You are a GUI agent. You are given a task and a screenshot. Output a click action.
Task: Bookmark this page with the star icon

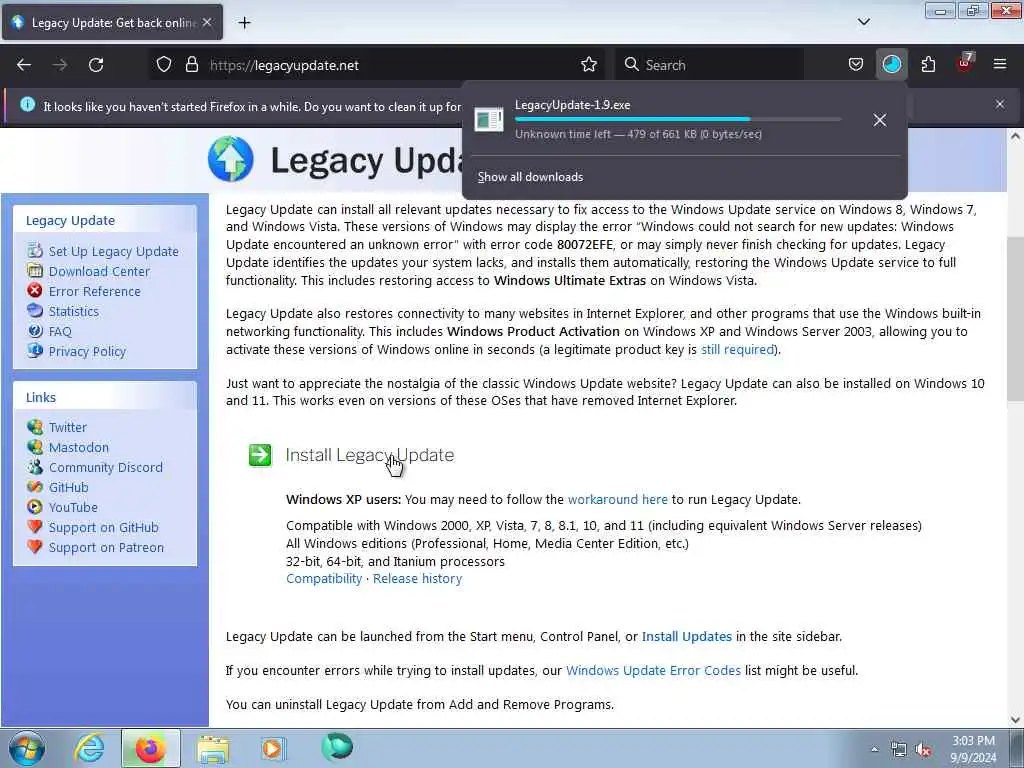[589, 65]
